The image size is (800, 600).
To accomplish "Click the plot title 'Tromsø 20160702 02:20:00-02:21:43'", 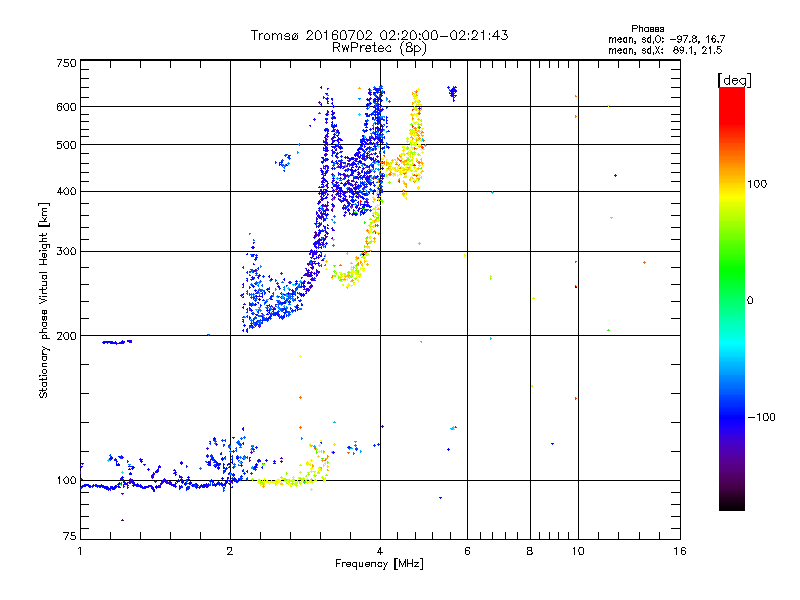I will [x=379, y=35].
